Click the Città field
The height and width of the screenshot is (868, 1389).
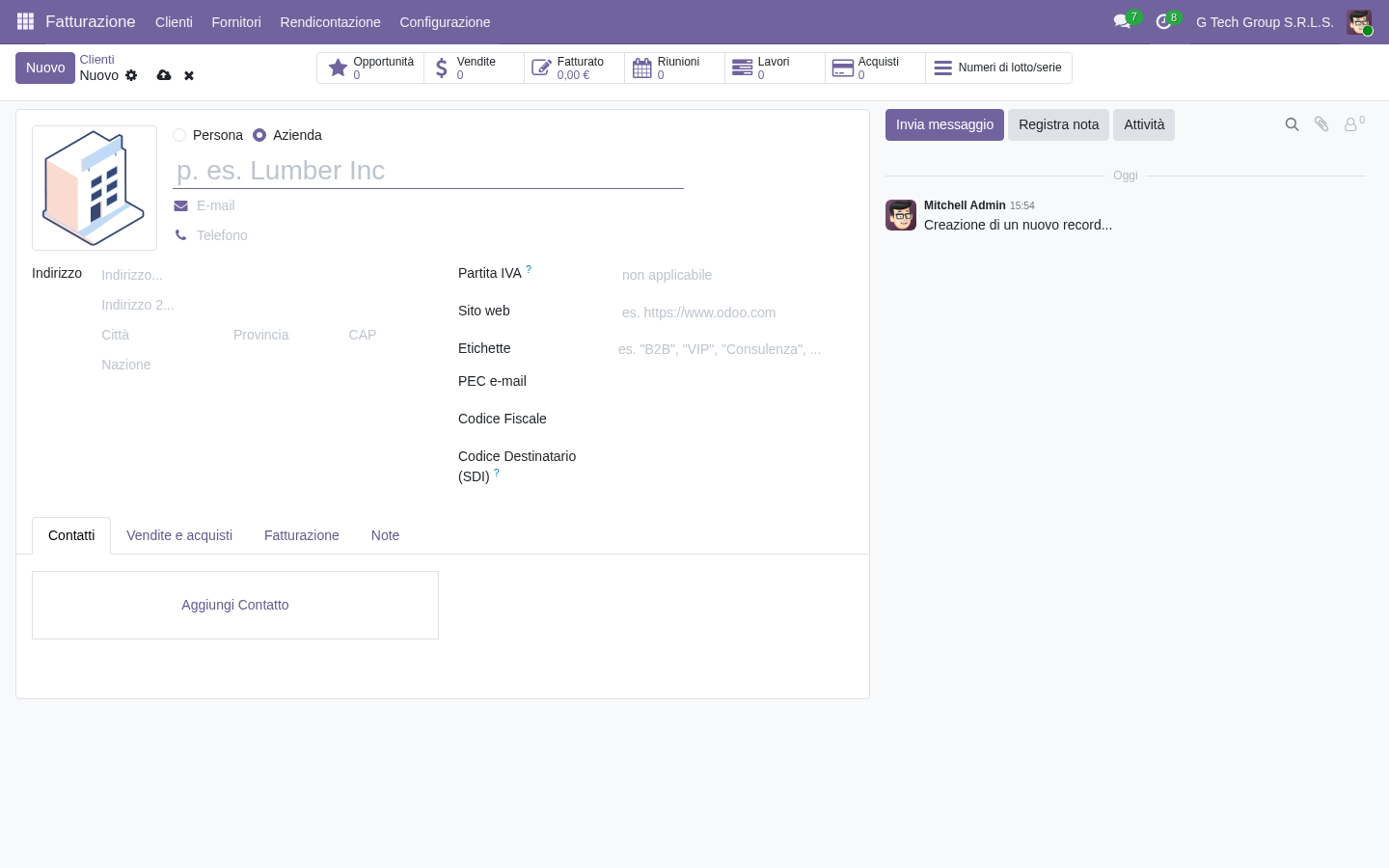160,335
